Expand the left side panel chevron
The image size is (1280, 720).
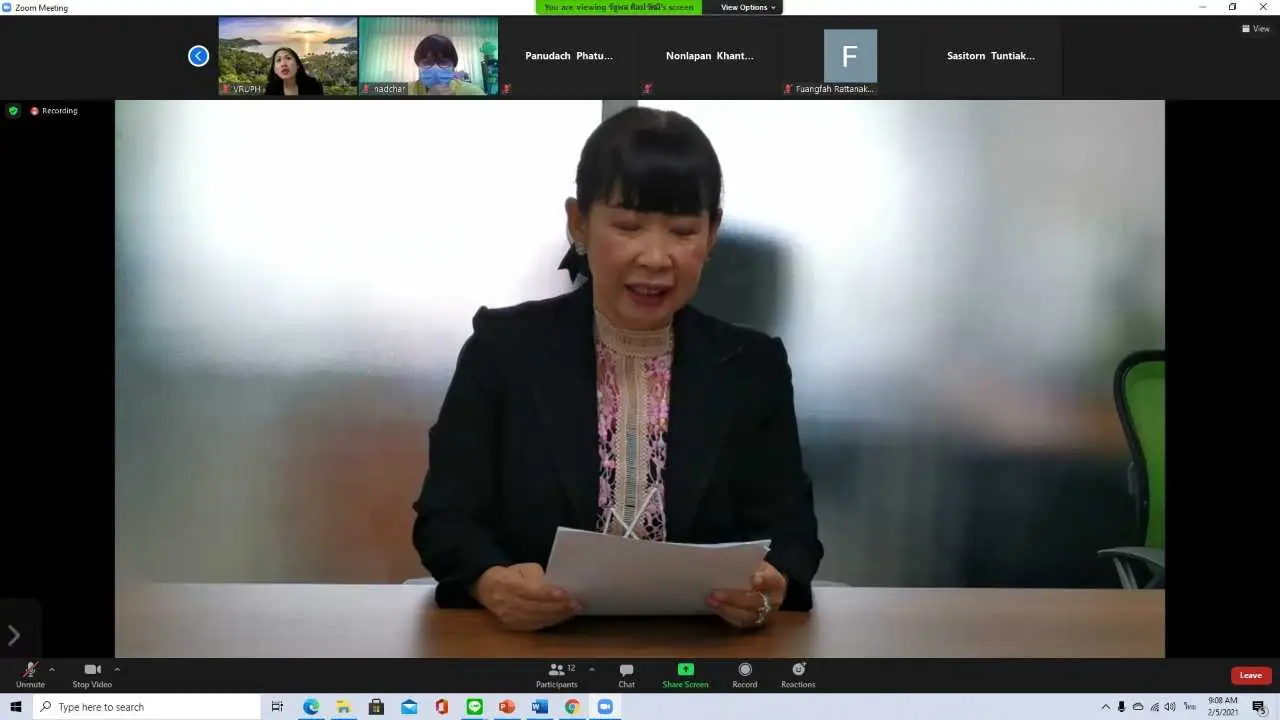(x=14, y=635)
